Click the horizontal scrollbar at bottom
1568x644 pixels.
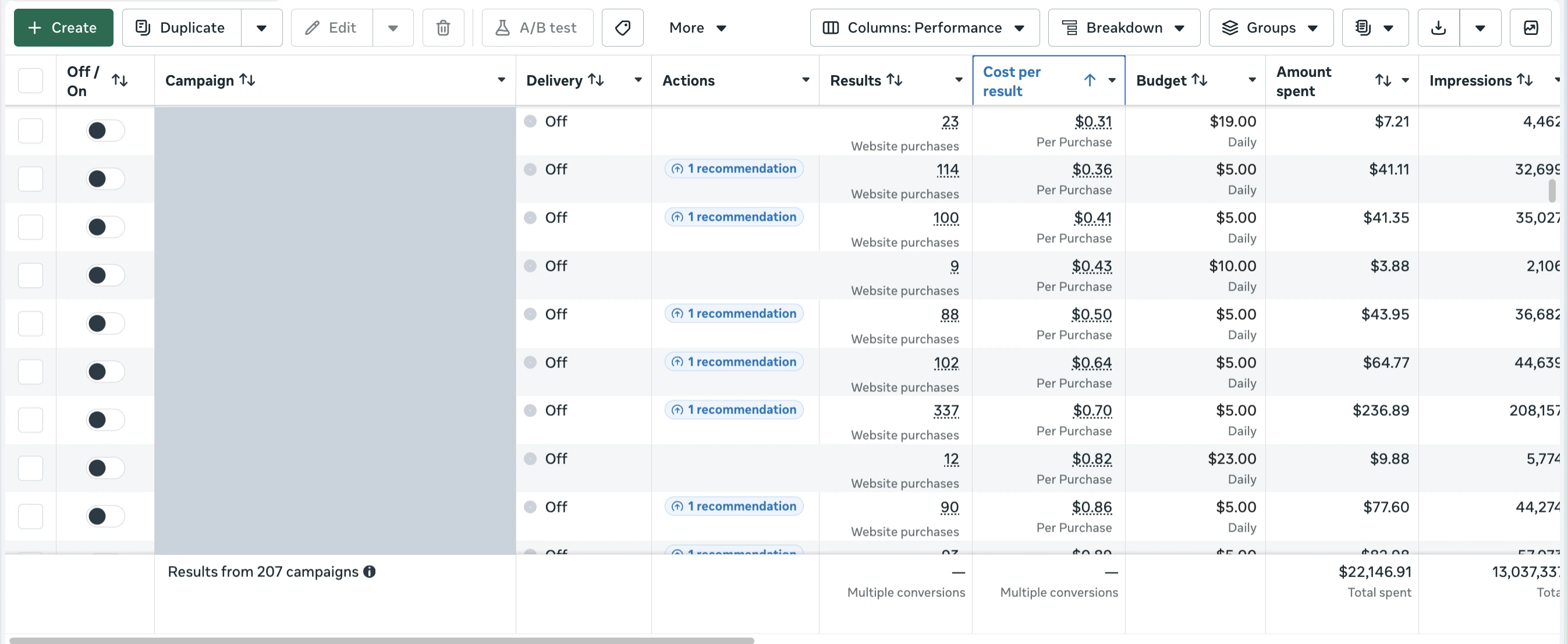click(382, 641)
